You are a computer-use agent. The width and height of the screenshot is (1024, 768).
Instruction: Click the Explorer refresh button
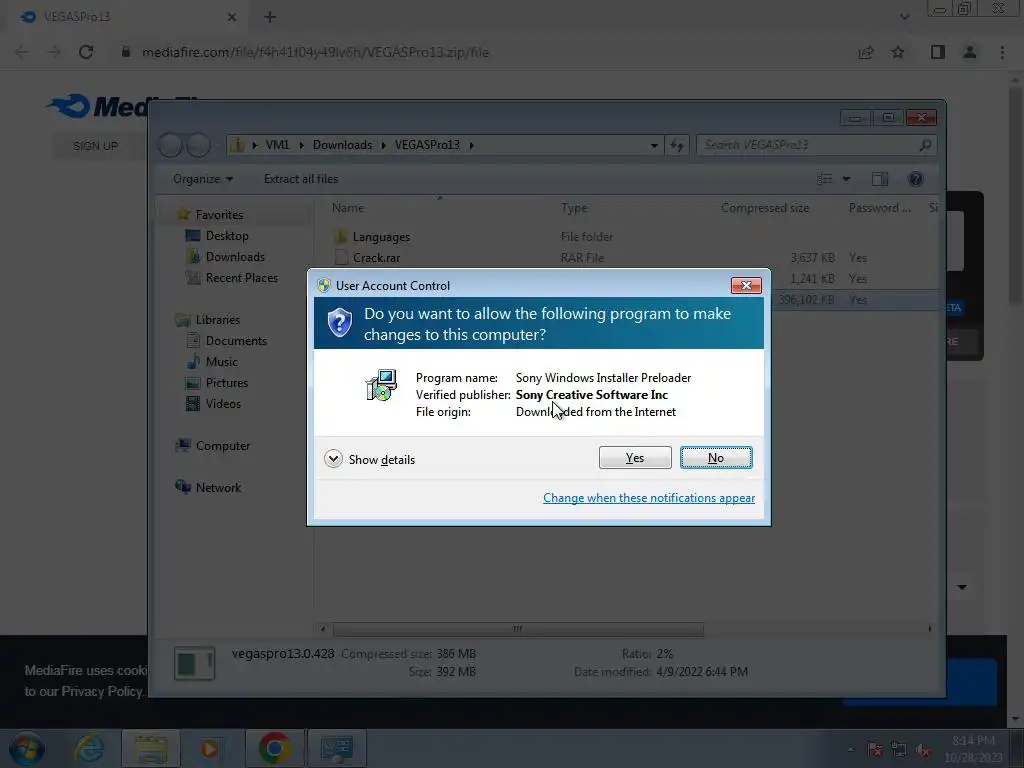tap(677, 145)
